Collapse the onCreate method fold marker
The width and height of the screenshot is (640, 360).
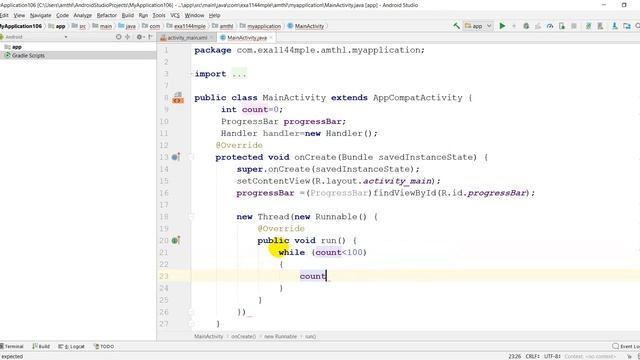pyautogui.click(x=191, y=157)
